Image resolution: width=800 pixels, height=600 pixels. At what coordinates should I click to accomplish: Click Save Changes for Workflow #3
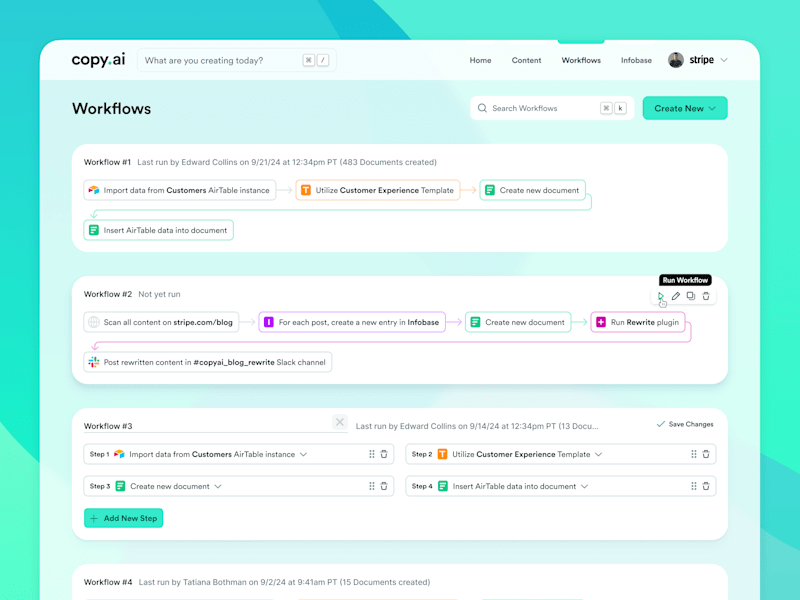[x=685, y=424]
